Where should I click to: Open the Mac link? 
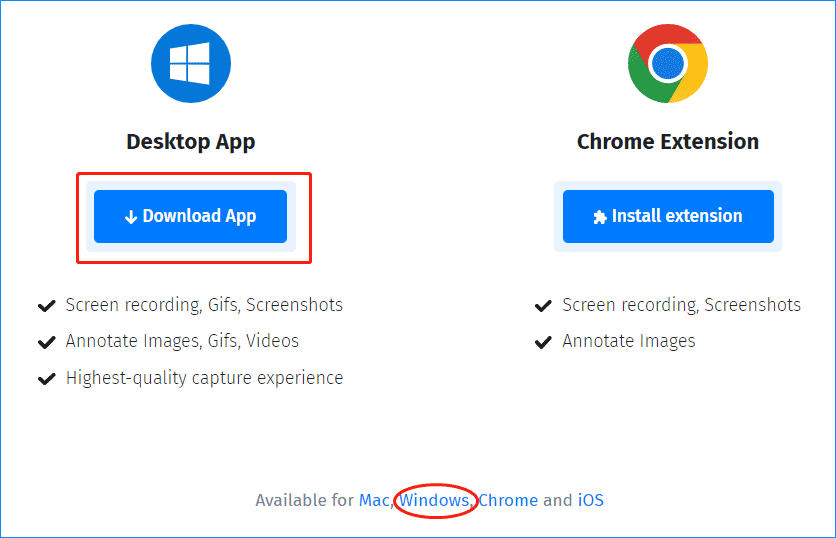pyautogui.click(x=373, y=500)
